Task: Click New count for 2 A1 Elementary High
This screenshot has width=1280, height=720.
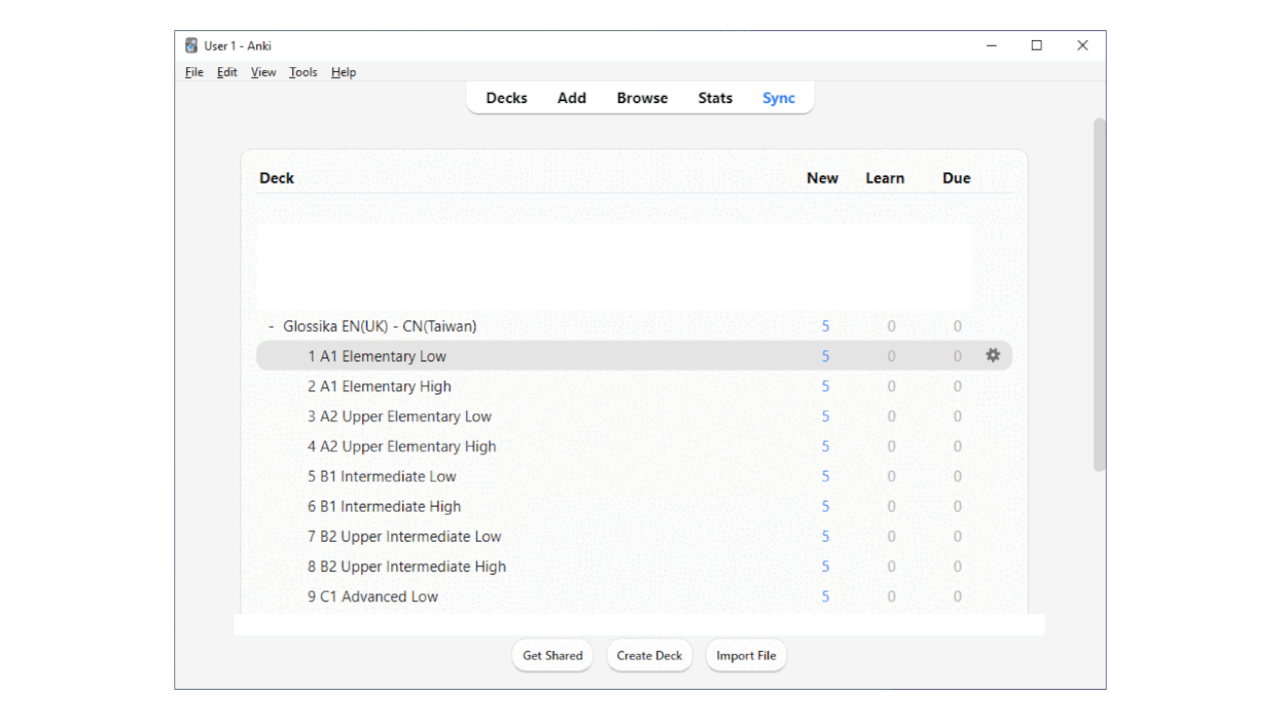Action: click(825, 386)
